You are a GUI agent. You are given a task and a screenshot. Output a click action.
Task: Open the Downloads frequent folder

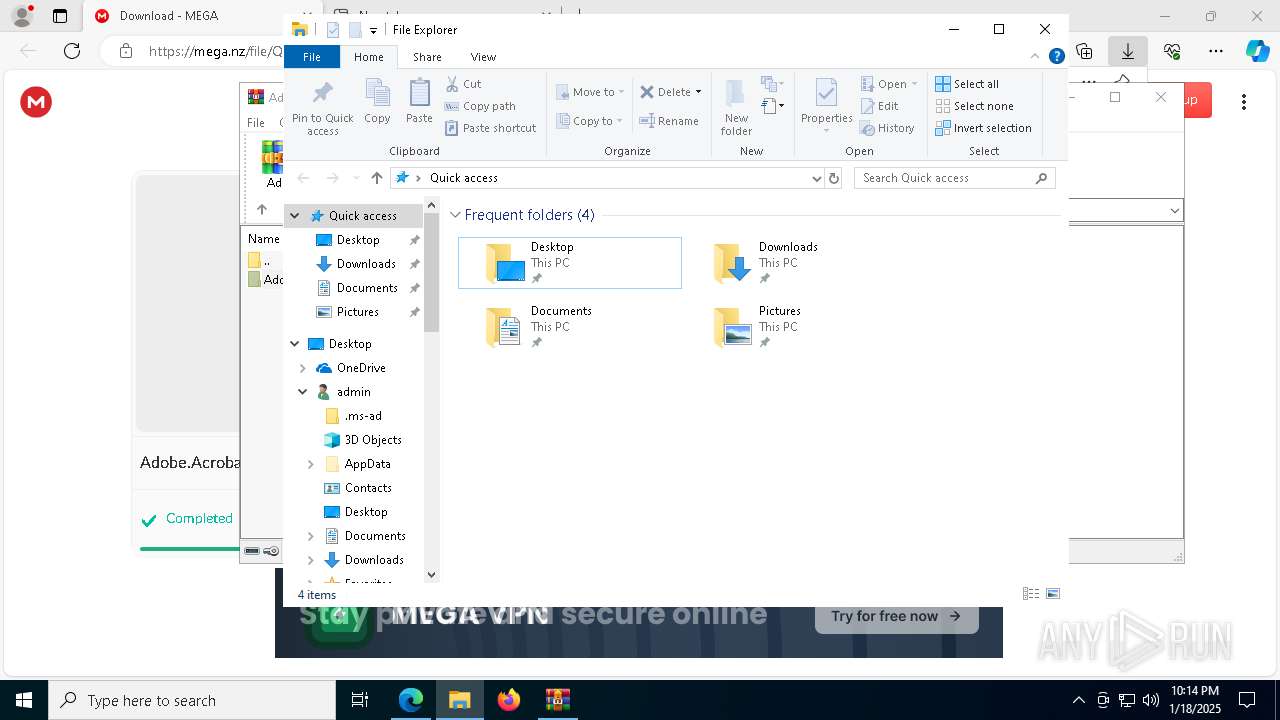(x=798, y=263)
